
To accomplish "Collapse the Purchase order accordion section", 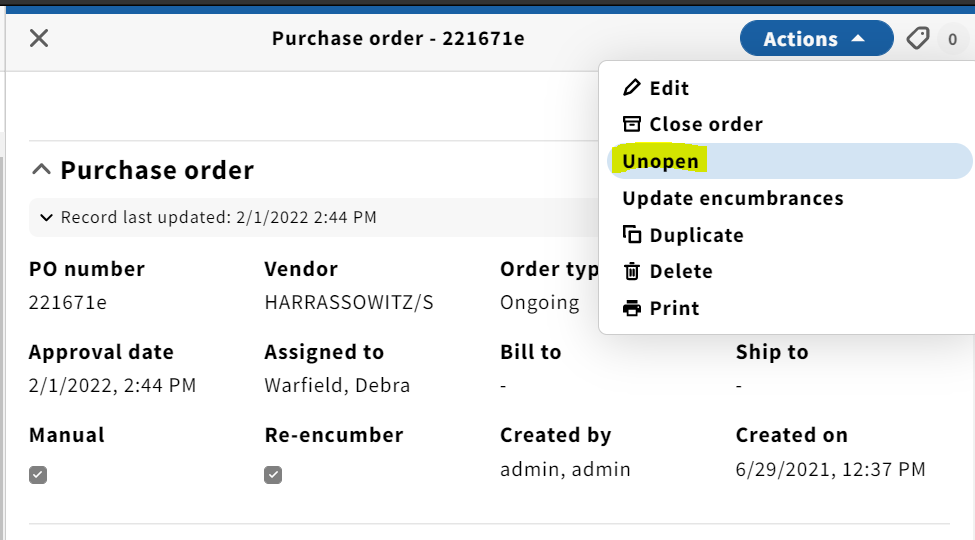I will 142,170.
